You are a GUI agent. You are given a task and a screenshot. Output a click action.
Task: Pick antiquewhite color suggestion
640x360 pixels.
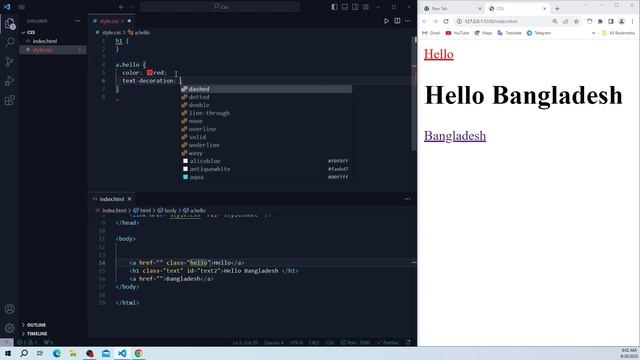tap(266, 169)
